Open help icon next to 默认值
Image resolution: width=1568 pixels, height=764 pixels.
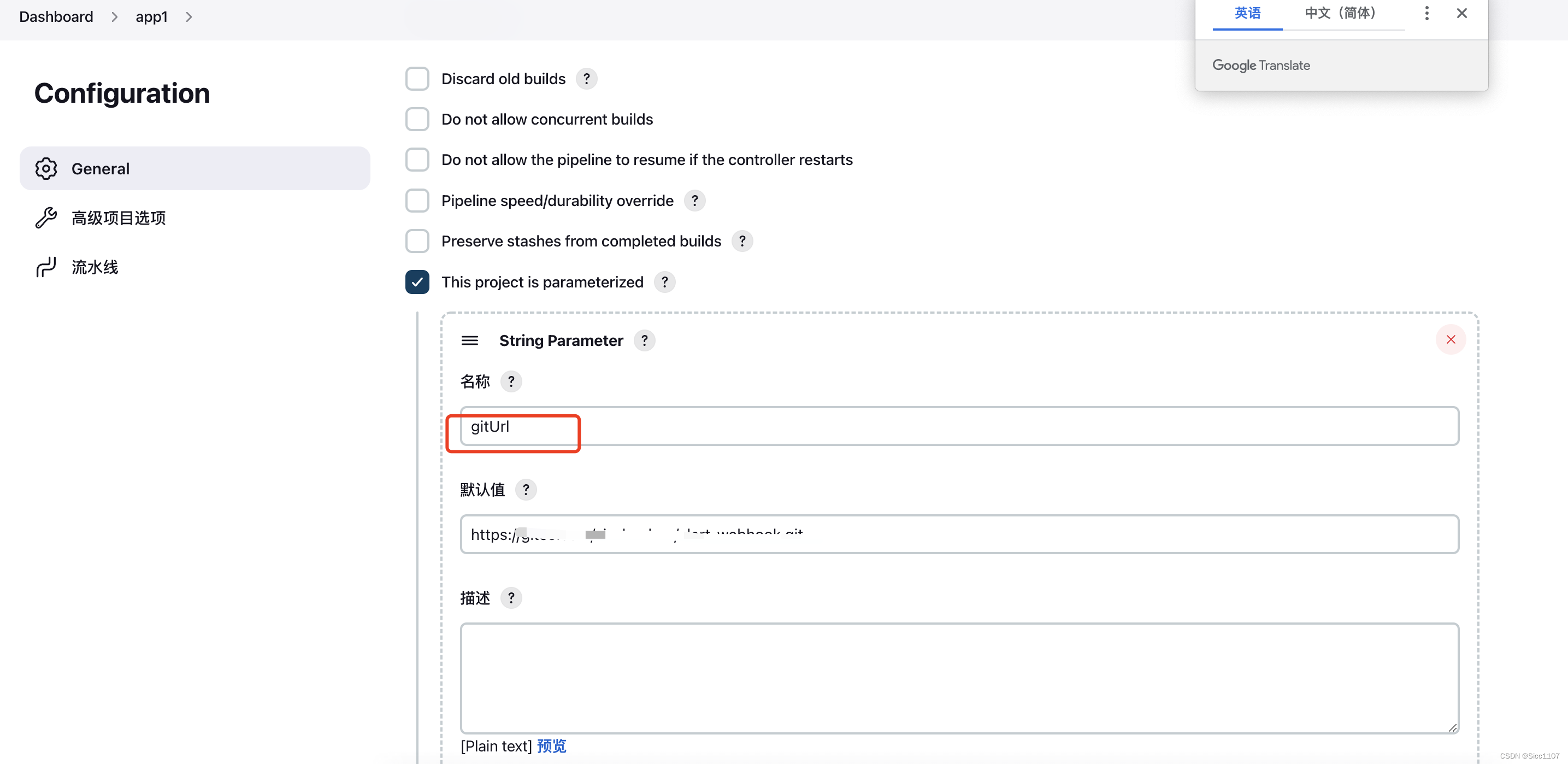526,490
